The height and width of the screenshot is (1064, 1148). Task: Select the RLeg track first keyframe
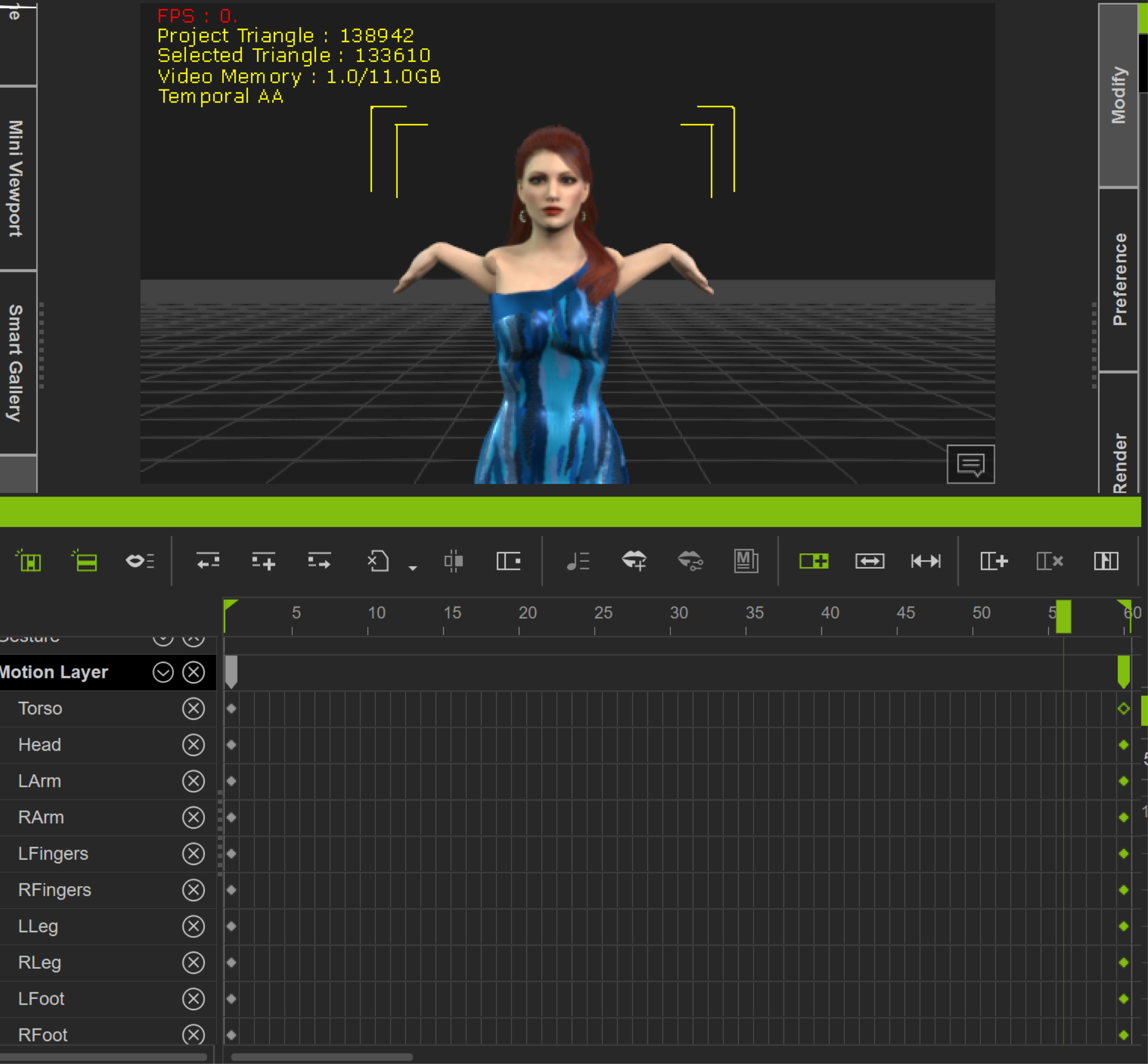click(x=231, y=962)
